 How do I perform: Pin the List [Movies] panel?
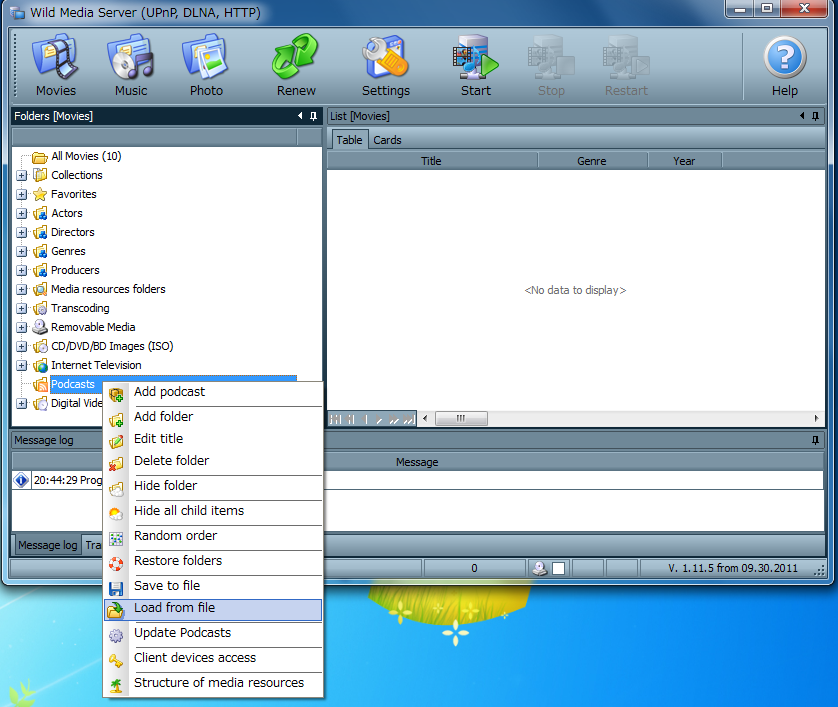[816, 116]
